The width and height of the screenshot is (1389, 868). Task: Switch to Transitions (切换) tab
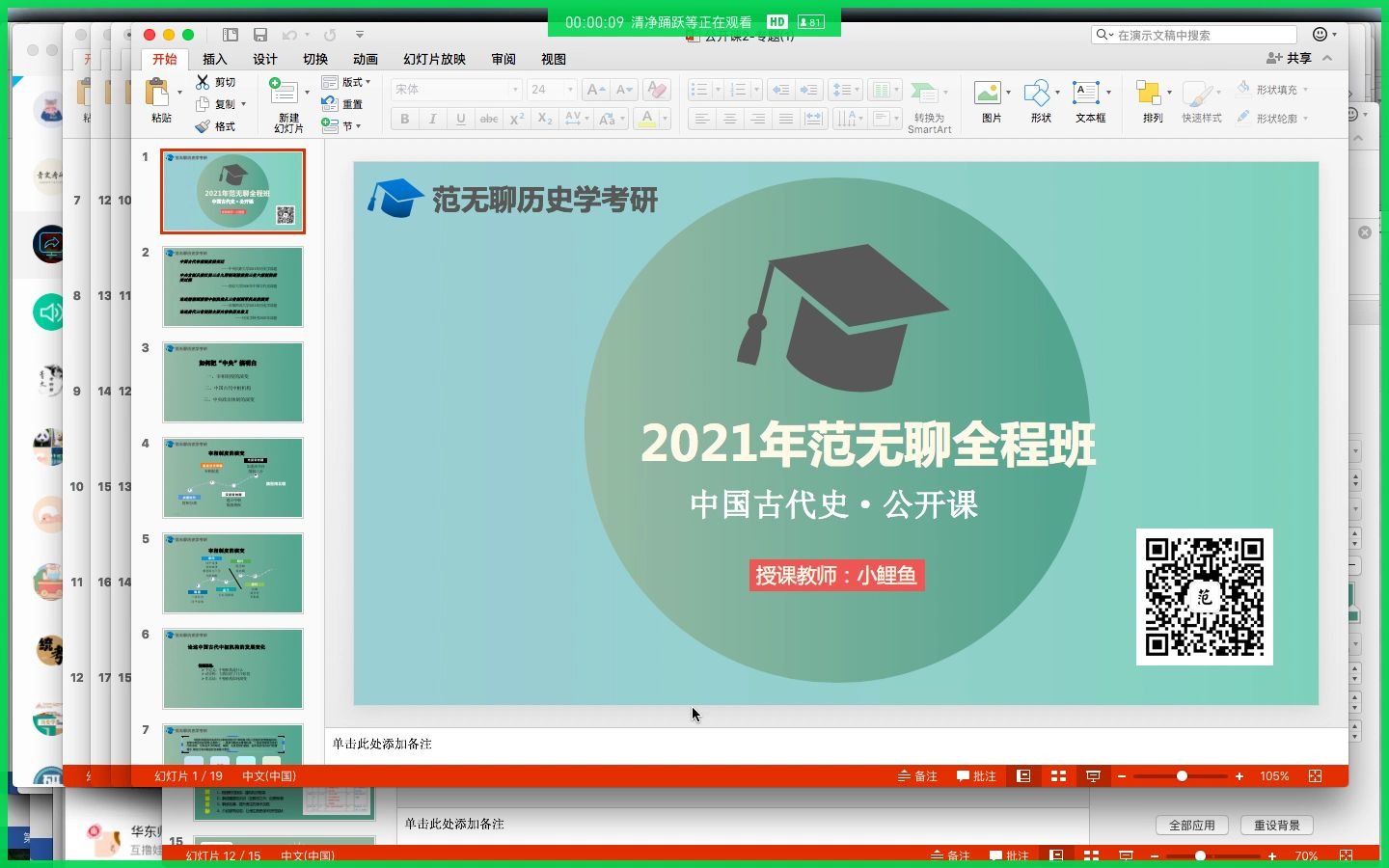click(x=315, y=59)
